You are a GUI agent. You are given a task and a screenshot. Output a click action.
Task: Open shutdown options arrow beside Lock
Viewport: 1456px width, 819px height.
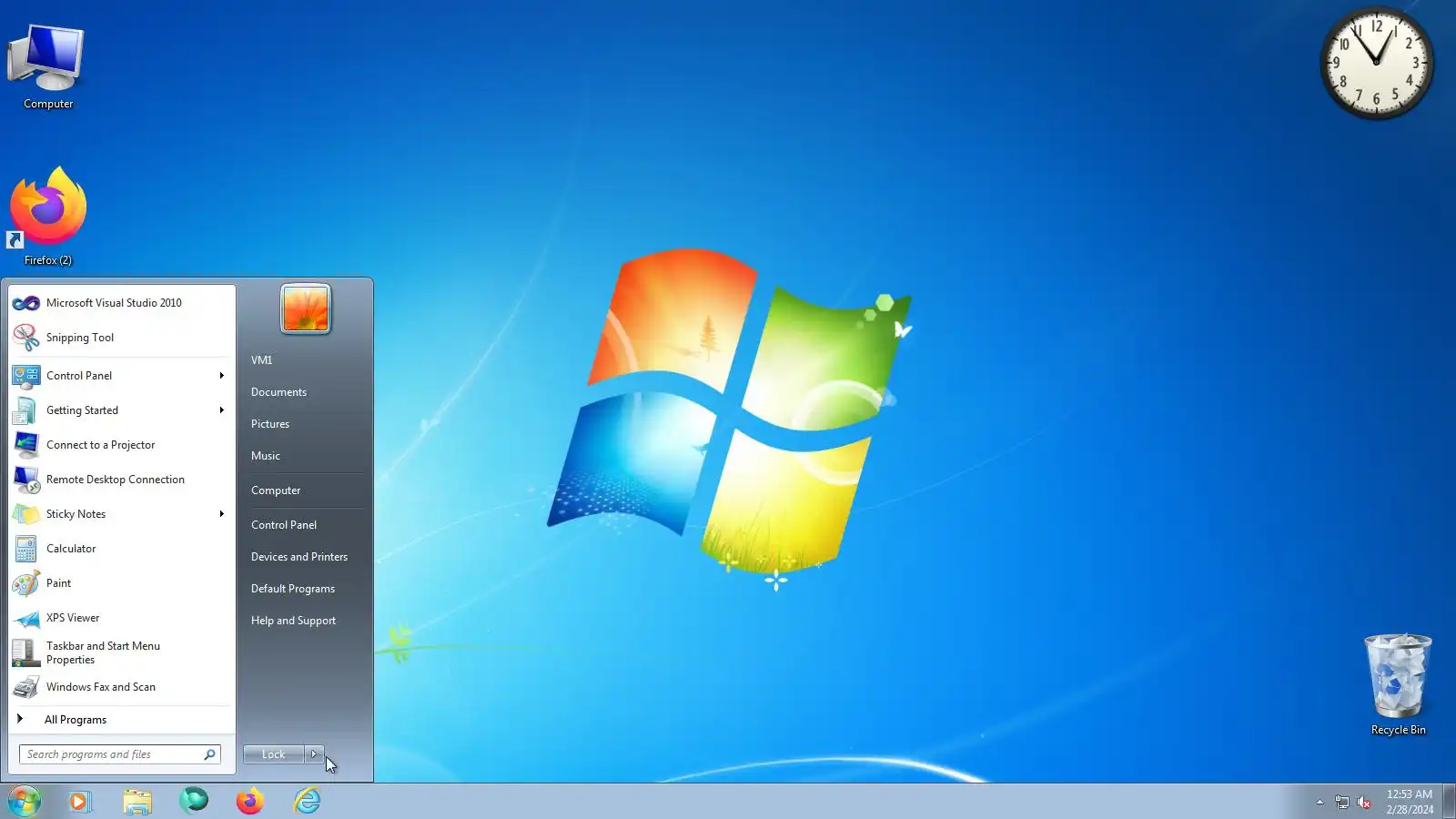point(314,754)
